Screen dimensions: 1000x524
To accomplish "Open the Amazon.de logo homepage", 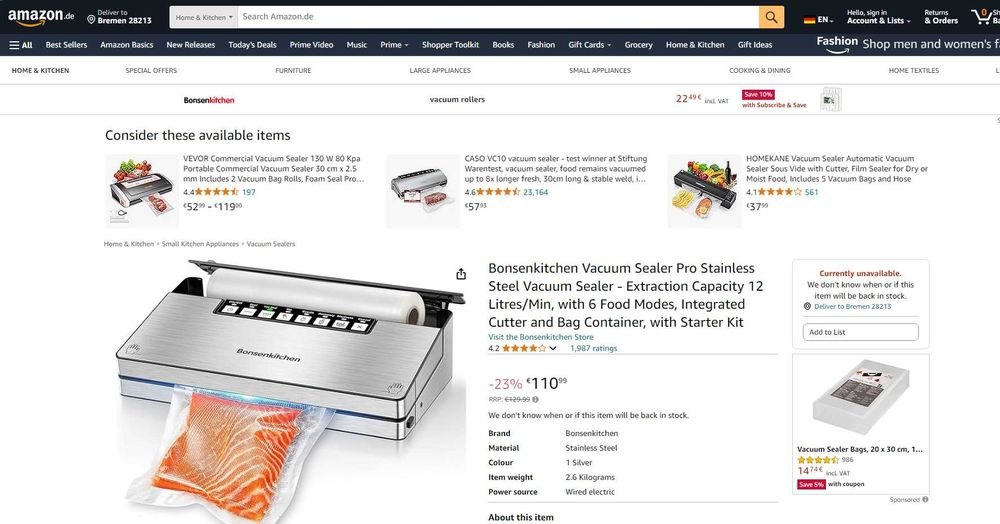I will (41, 17).
